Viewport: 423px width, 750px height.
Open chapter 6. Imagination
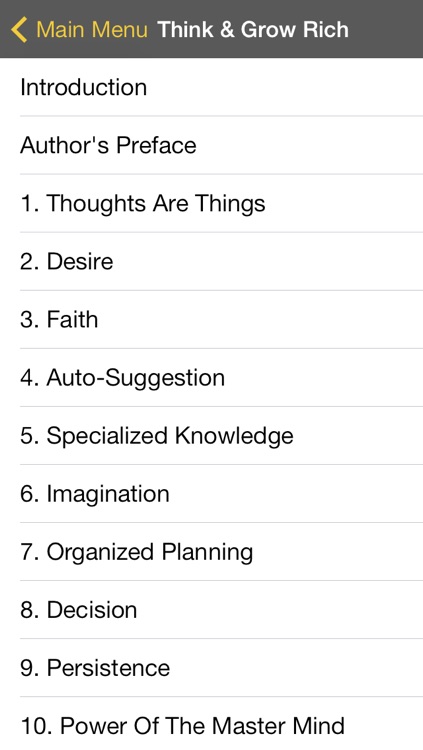(x=212, y=494)
